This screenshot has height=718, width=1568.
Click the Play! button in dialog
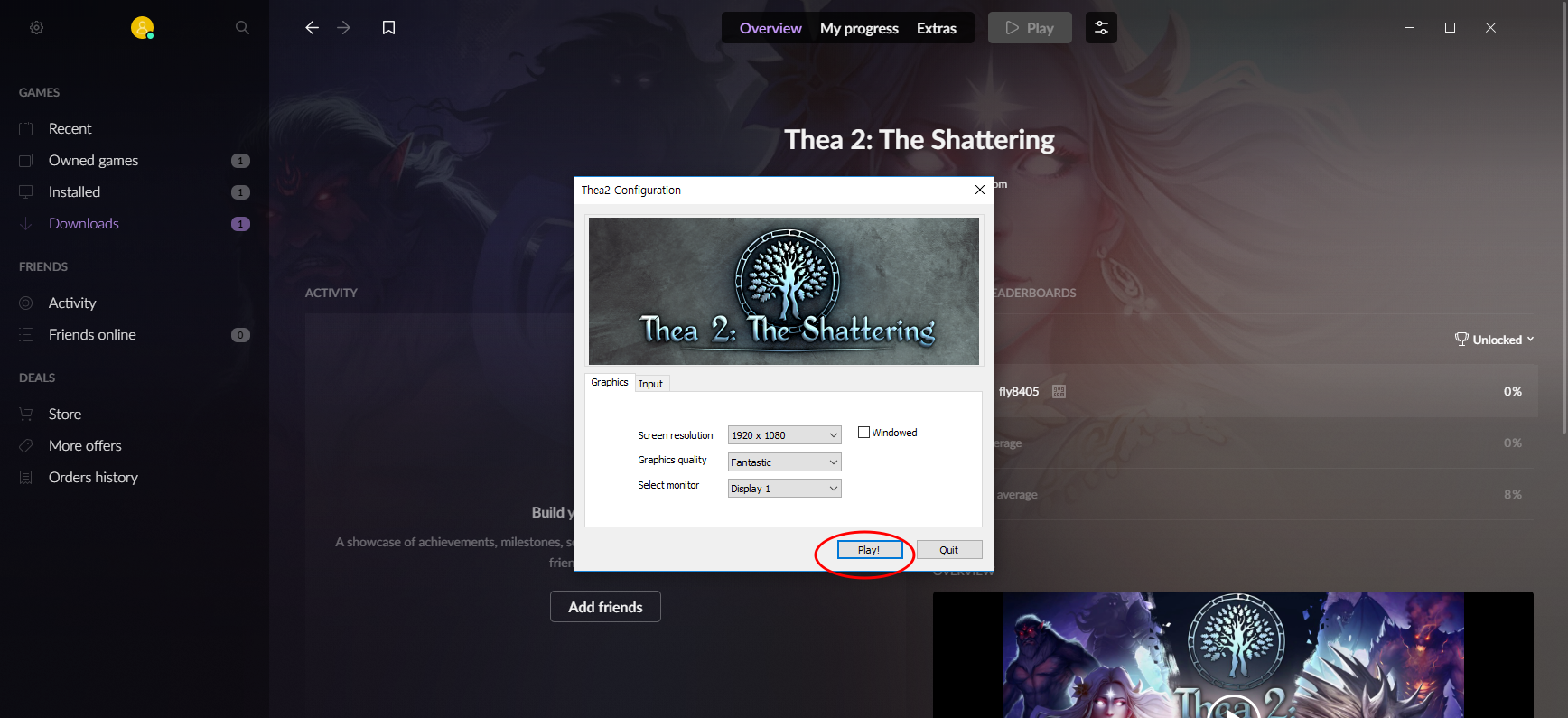pyautogui.click(x=869, y=550)
